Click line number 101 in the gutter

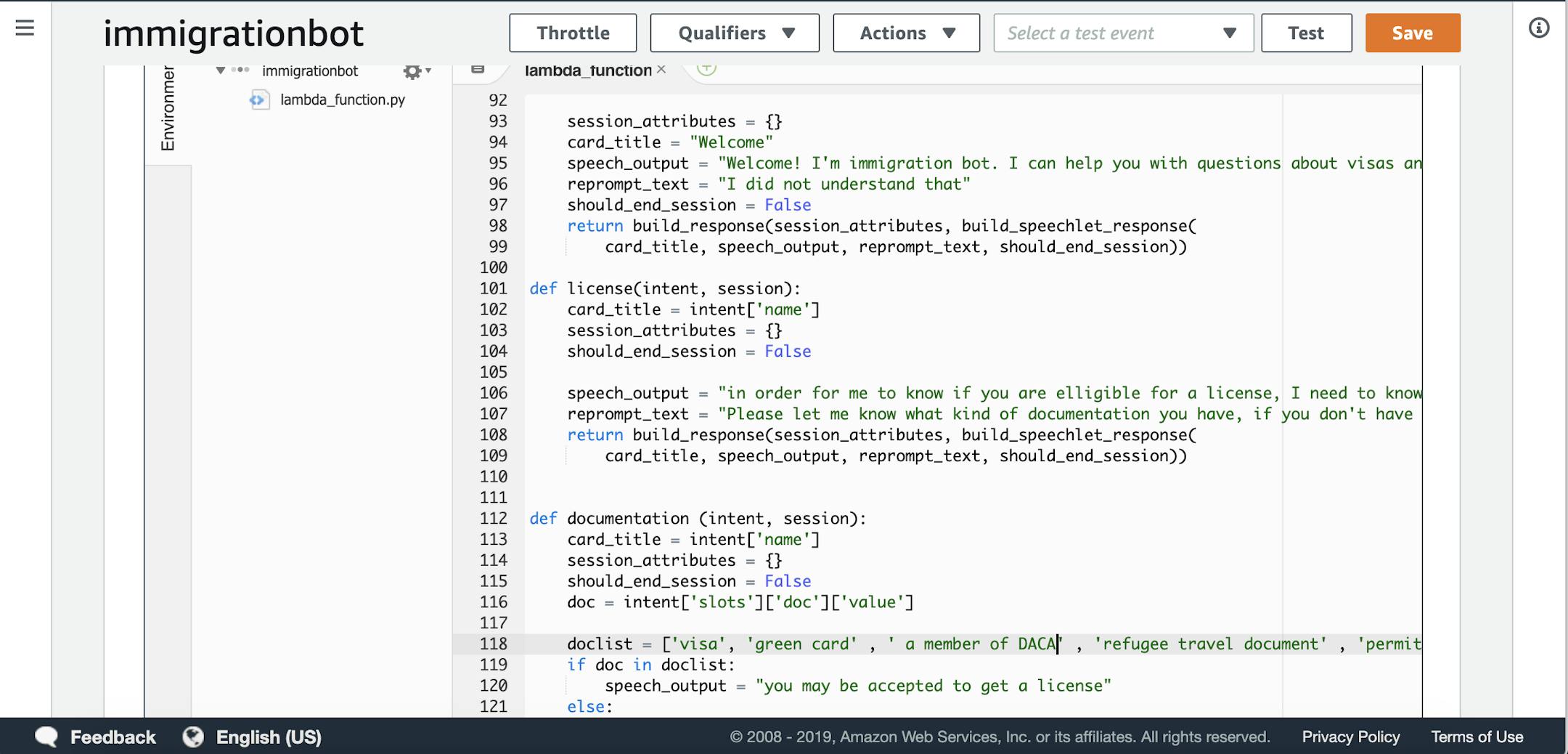point(494,288)
